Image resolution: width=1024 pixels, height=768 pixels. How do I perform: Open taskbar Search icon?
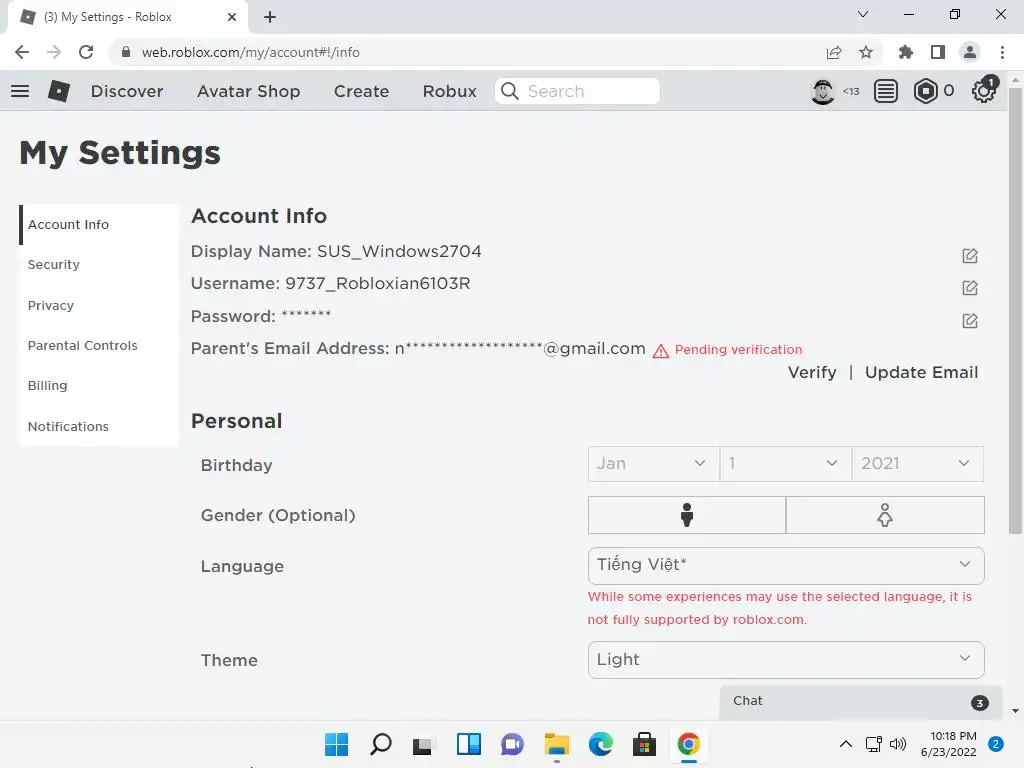click(381, 744)
